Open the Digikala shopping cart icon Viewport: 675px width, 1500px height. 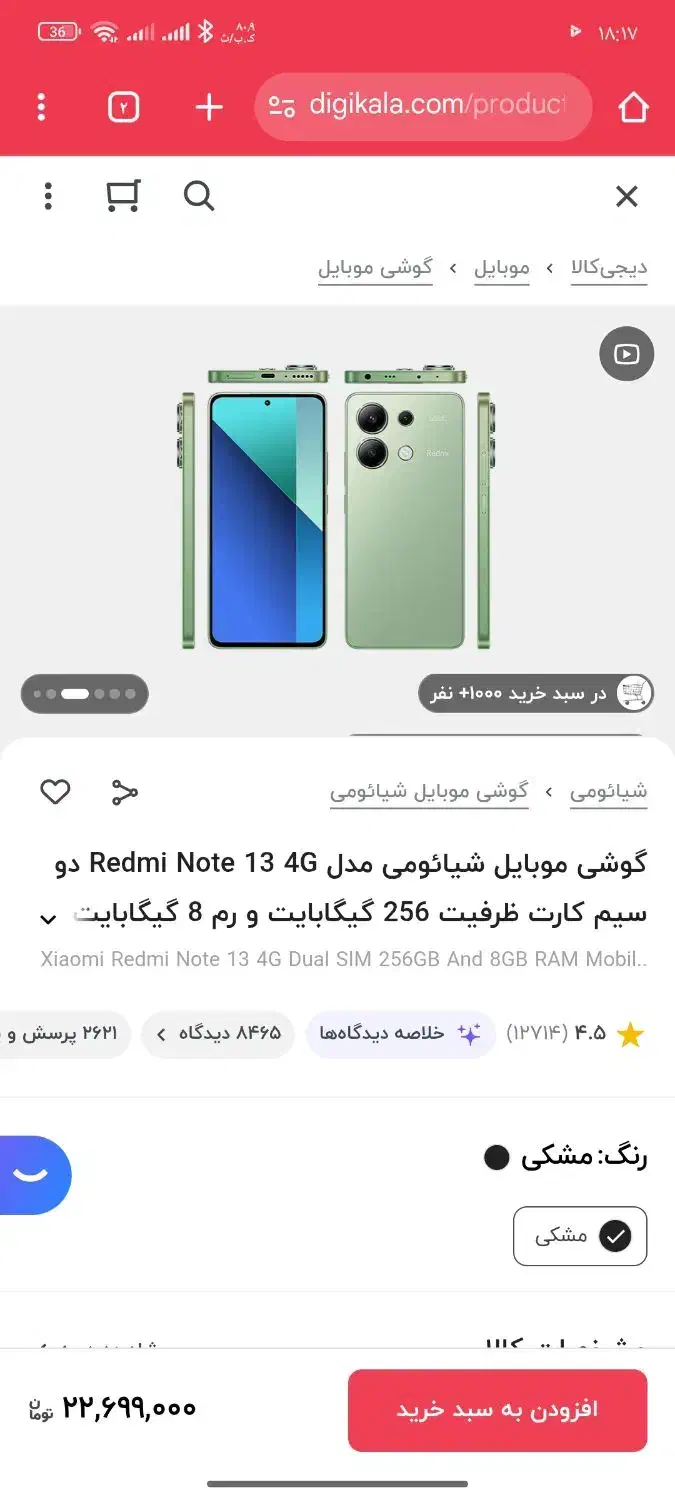(x=123, y=196)
